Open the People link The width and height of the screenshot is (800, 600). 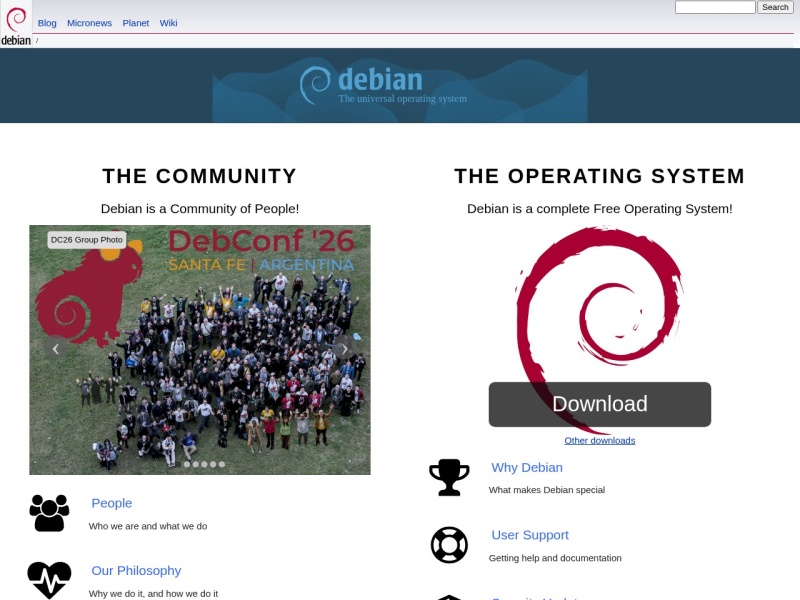pos(112,503)
